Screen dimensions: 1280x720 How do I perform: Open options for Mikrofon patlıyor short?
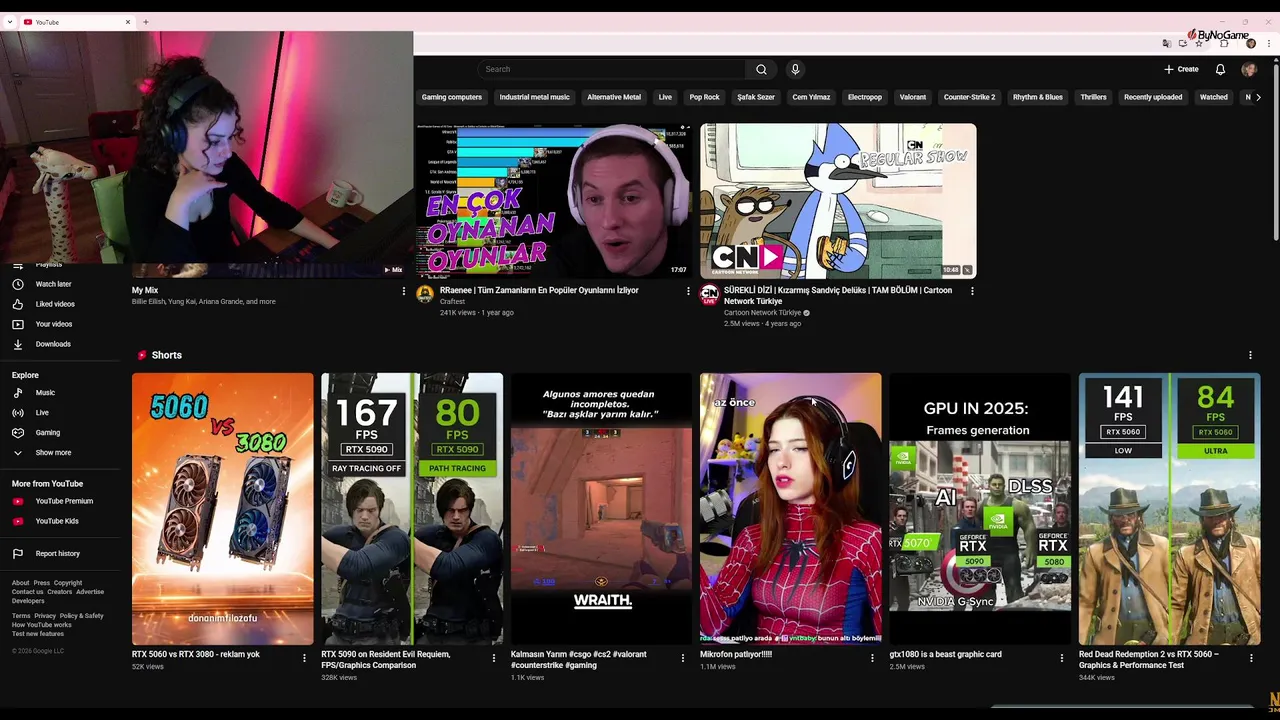(x=872, y=658)
